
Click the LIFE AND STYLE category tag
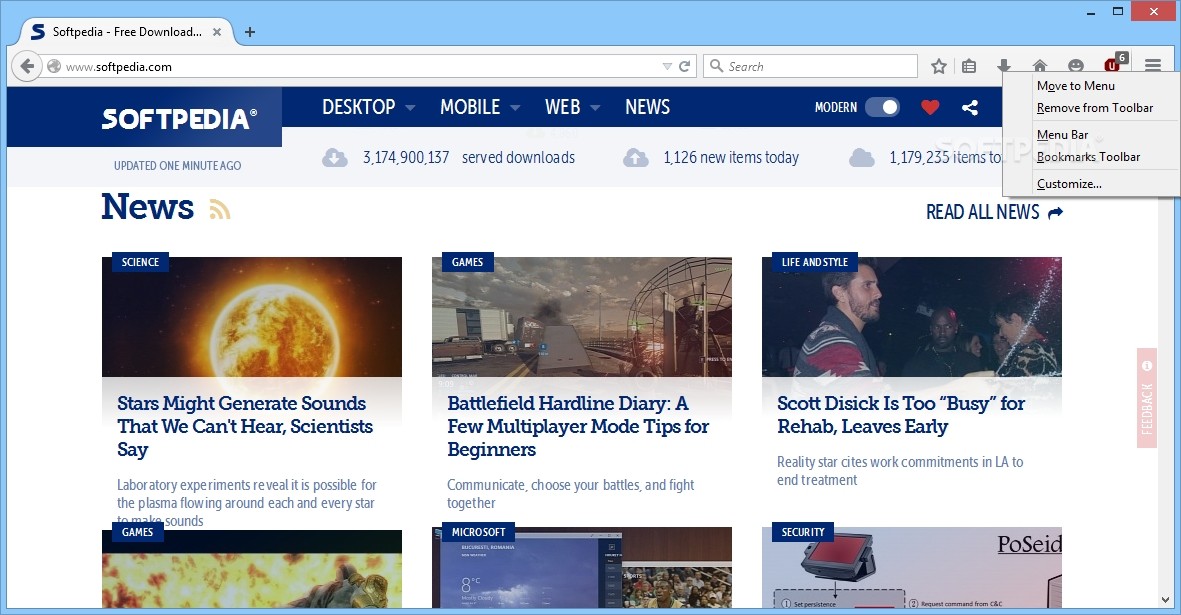point(814,262)
